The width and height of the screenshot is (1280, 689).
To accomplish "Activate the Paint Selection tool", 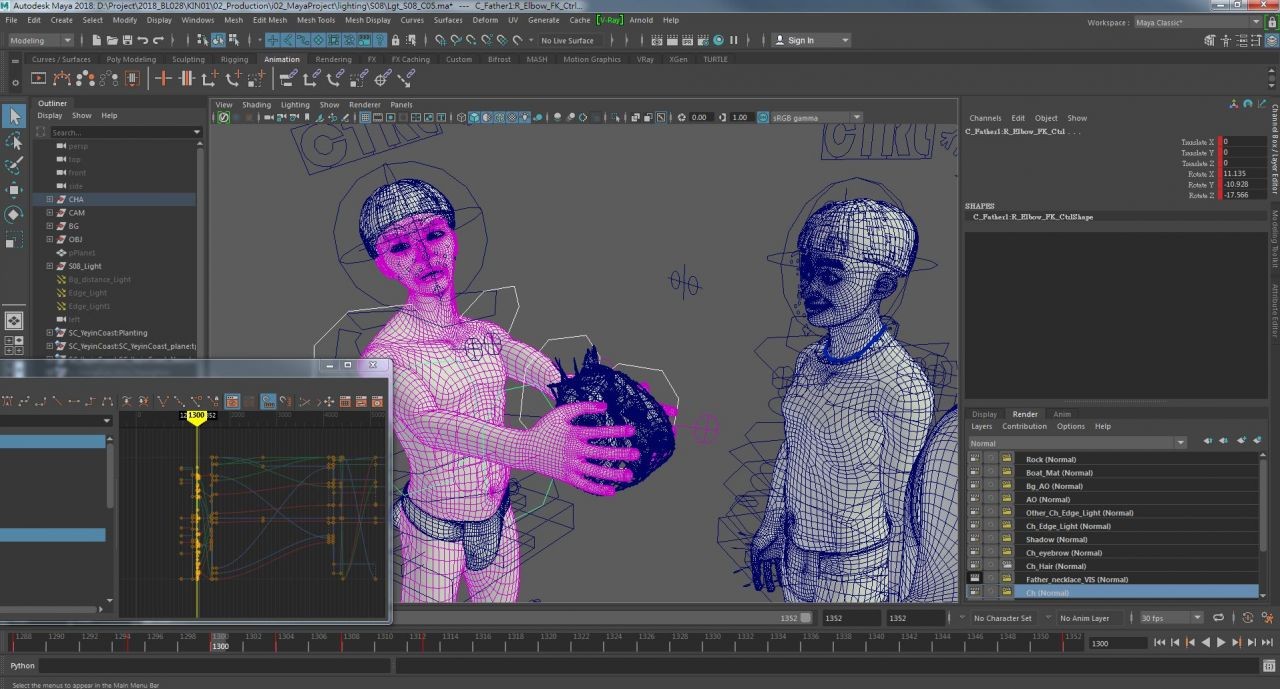I will (x=14, y=165).
